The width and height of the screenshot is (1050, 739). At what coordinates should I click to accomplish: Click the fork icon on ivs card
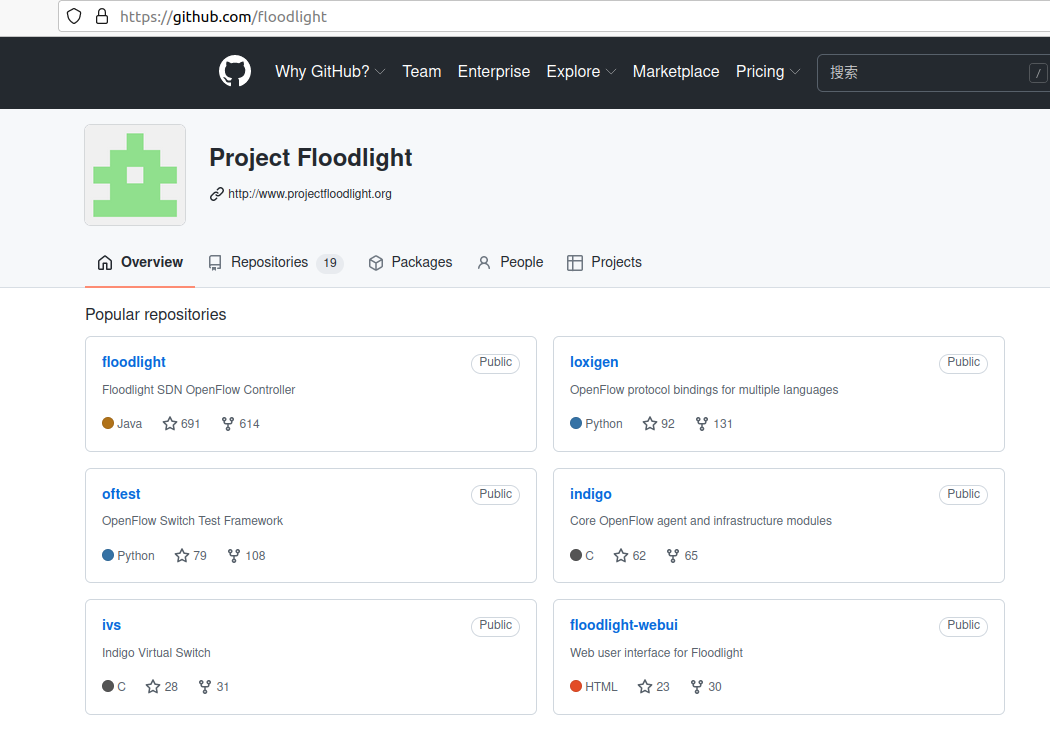click(205, 687)
